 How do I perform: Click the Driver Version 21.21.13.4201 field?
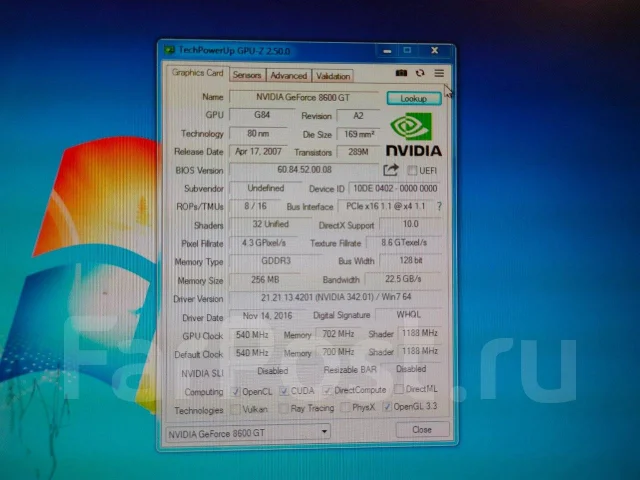[x=336, y=297]
